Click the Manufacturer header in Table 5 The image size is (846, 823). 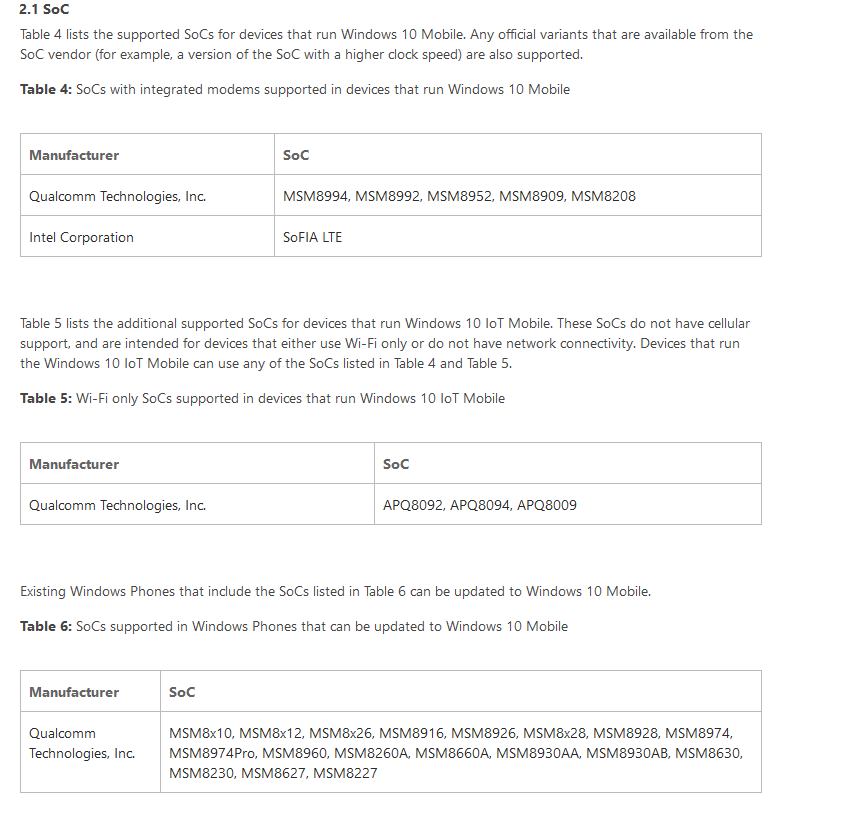coord(197,463)
